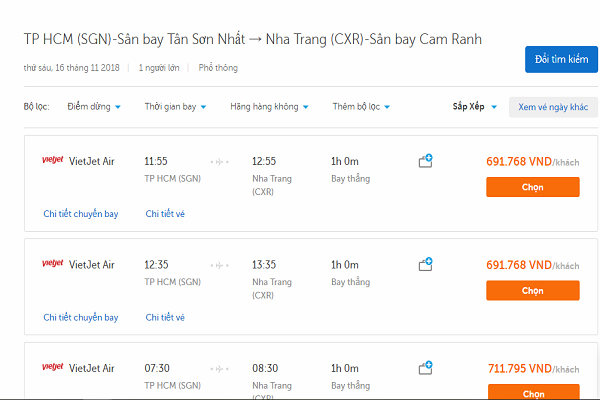Viewport: 600px width, 400px height.
Task: Click the 1 người lớn passenger text
Action: click(x=159, y=68)
